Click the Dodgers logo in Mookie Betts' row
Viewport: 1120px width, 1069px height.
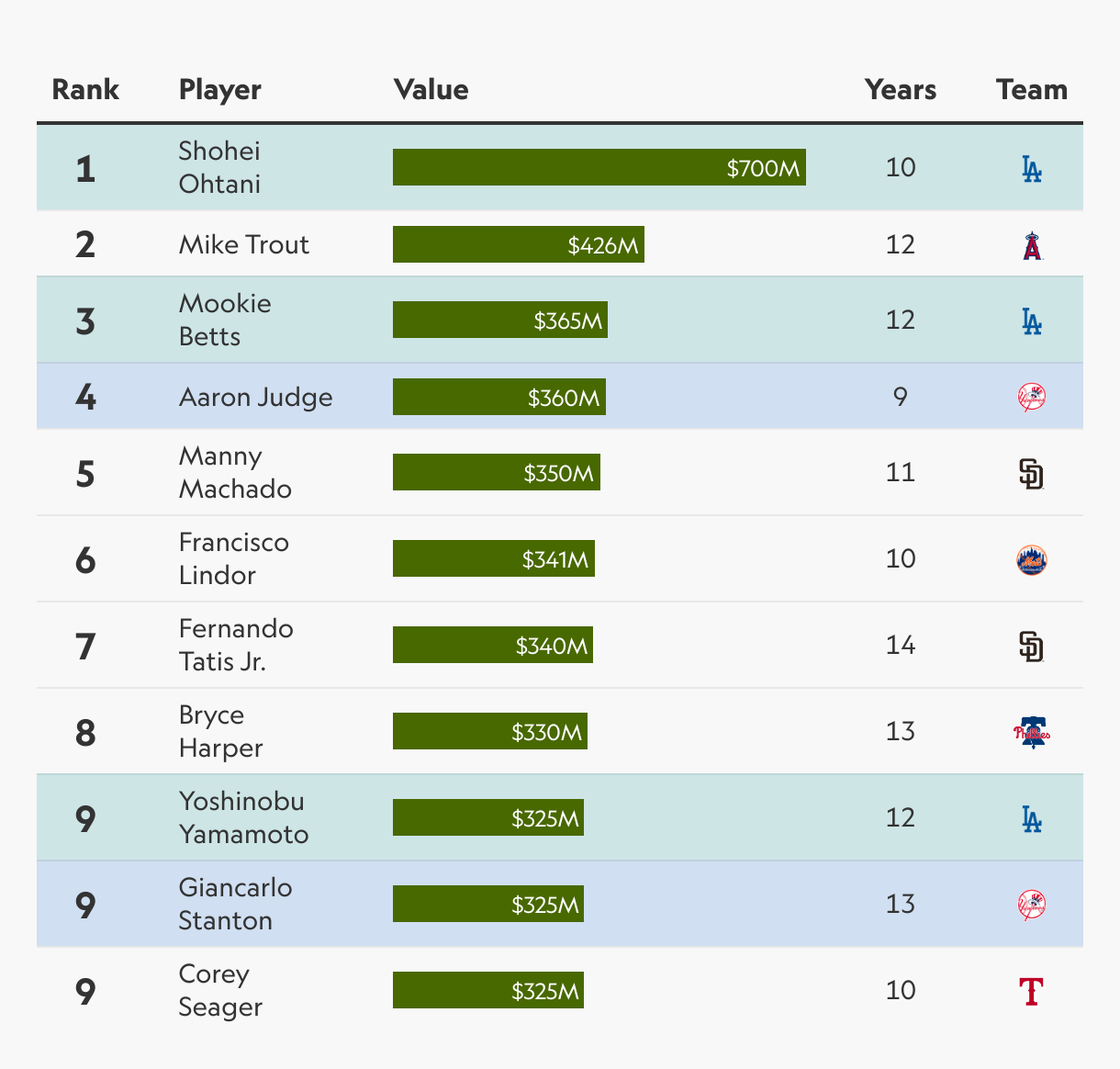pos(1032,321)
